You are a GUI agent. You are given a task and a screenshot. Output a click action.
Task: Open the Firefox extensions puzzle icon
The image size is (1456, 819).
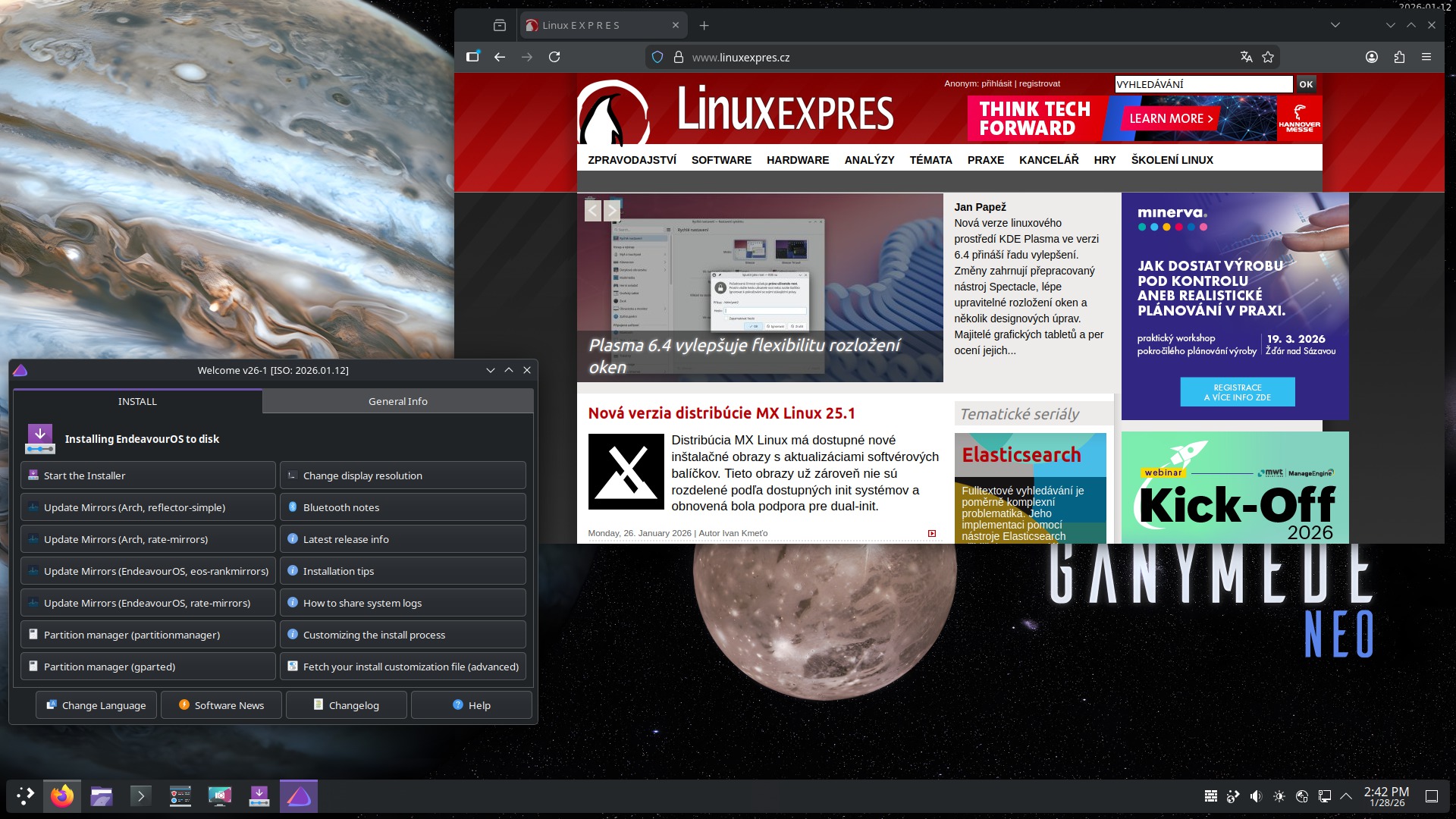[1399, 57]
